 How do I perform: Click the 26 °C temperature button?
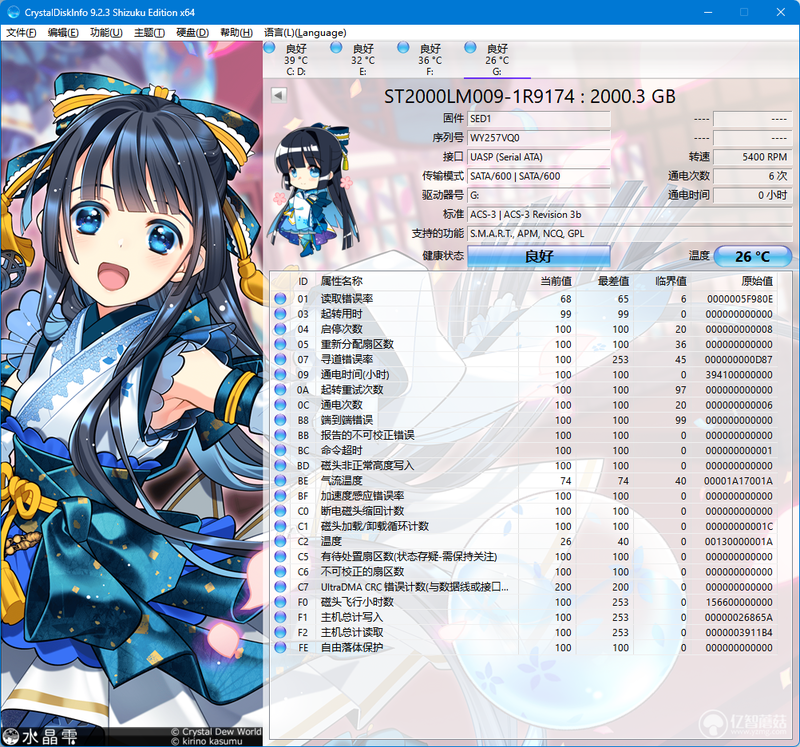753,256
